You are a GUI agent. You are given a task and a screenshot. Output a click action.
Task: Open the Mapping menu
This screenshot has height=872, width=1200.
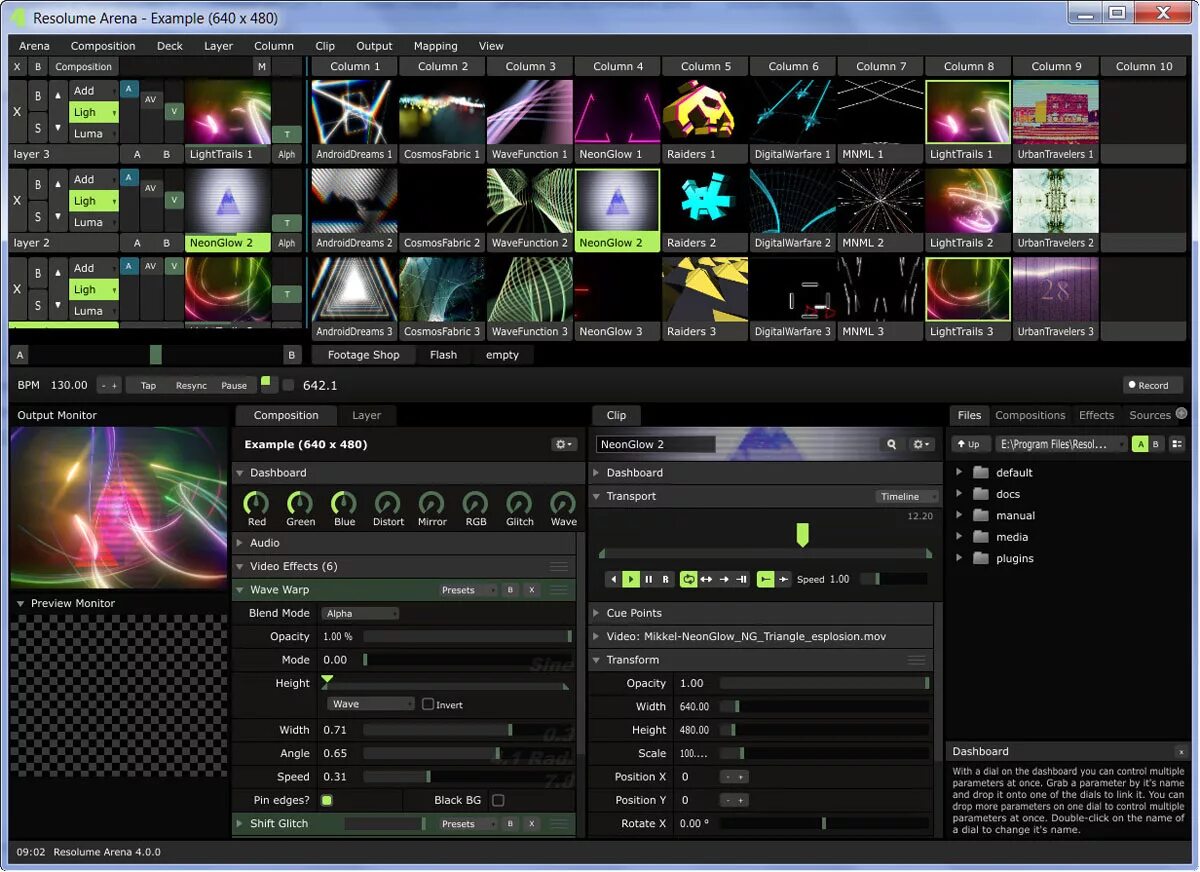[x=435, y=46]
